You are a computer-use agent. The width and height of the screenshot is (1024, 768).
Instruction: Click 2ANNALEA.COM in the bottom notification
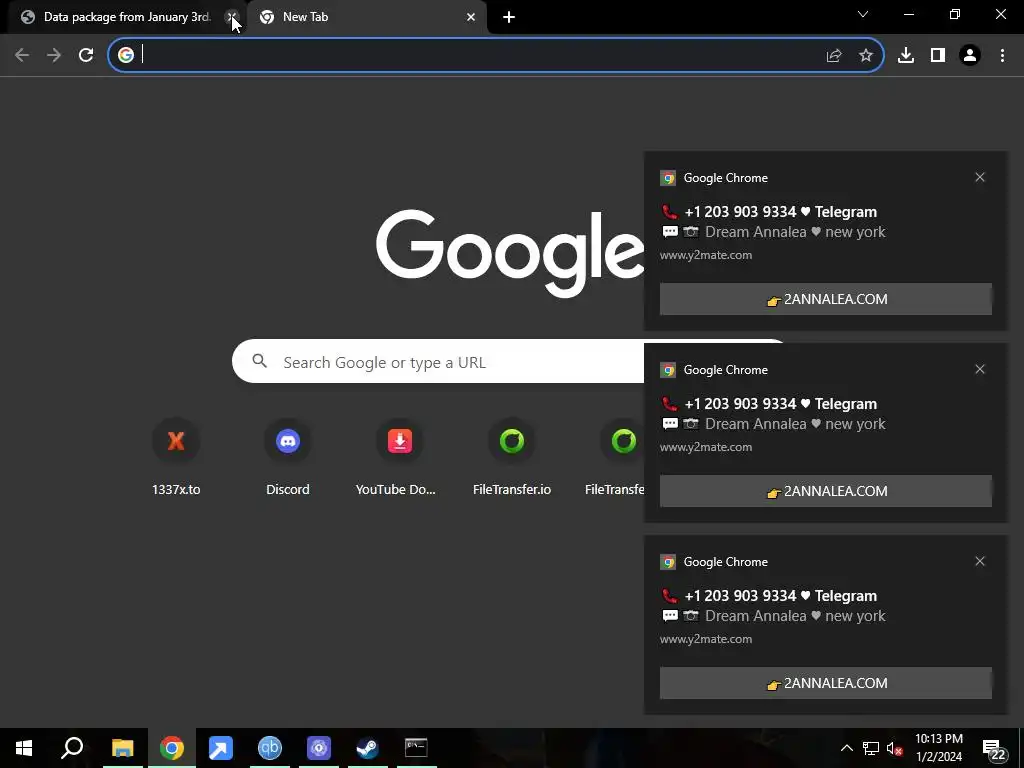(x=825, y=683)
